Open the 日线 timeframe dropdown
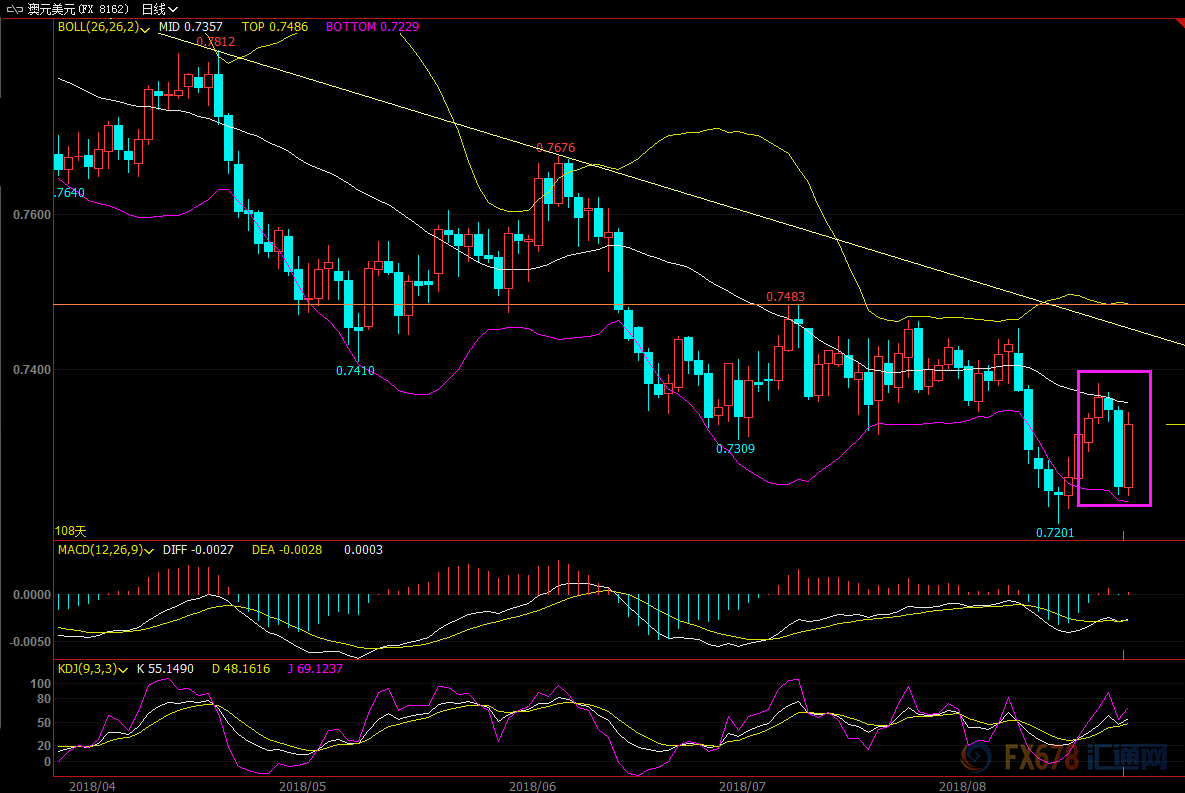 point(159,9)
